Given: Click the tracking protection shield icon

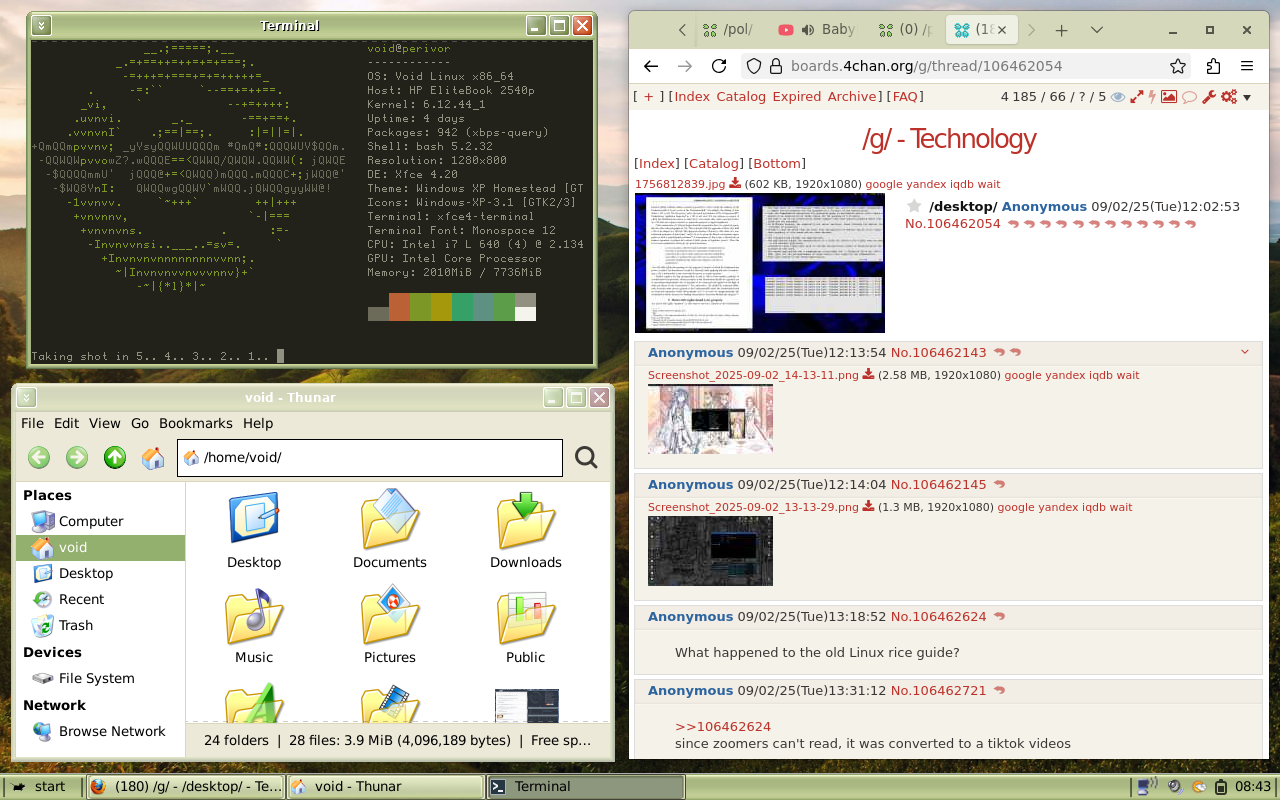Looking at the screenshot, I should 754,66.
